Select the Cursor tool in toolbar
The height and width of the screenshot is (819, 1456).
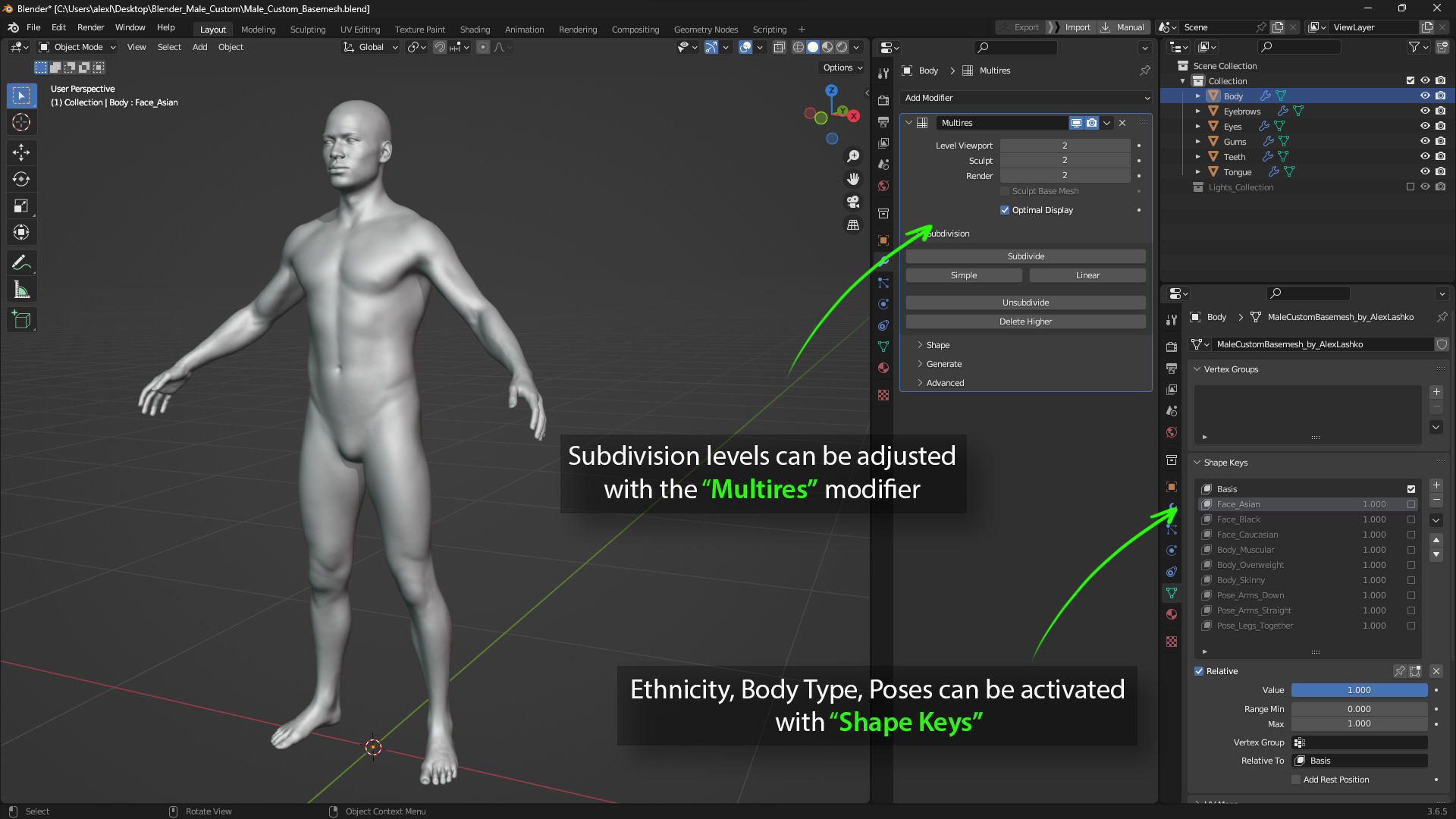21,122
